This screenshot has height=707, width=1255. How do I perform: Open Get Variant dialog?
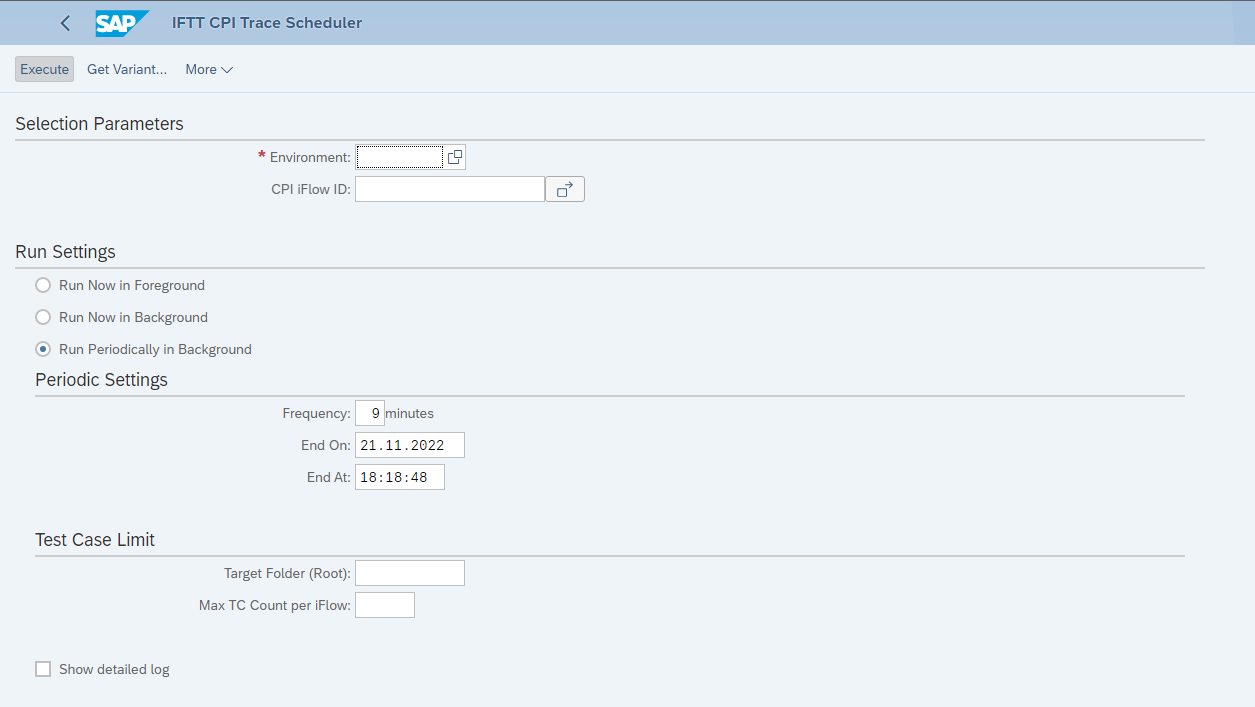pos(126,69)
